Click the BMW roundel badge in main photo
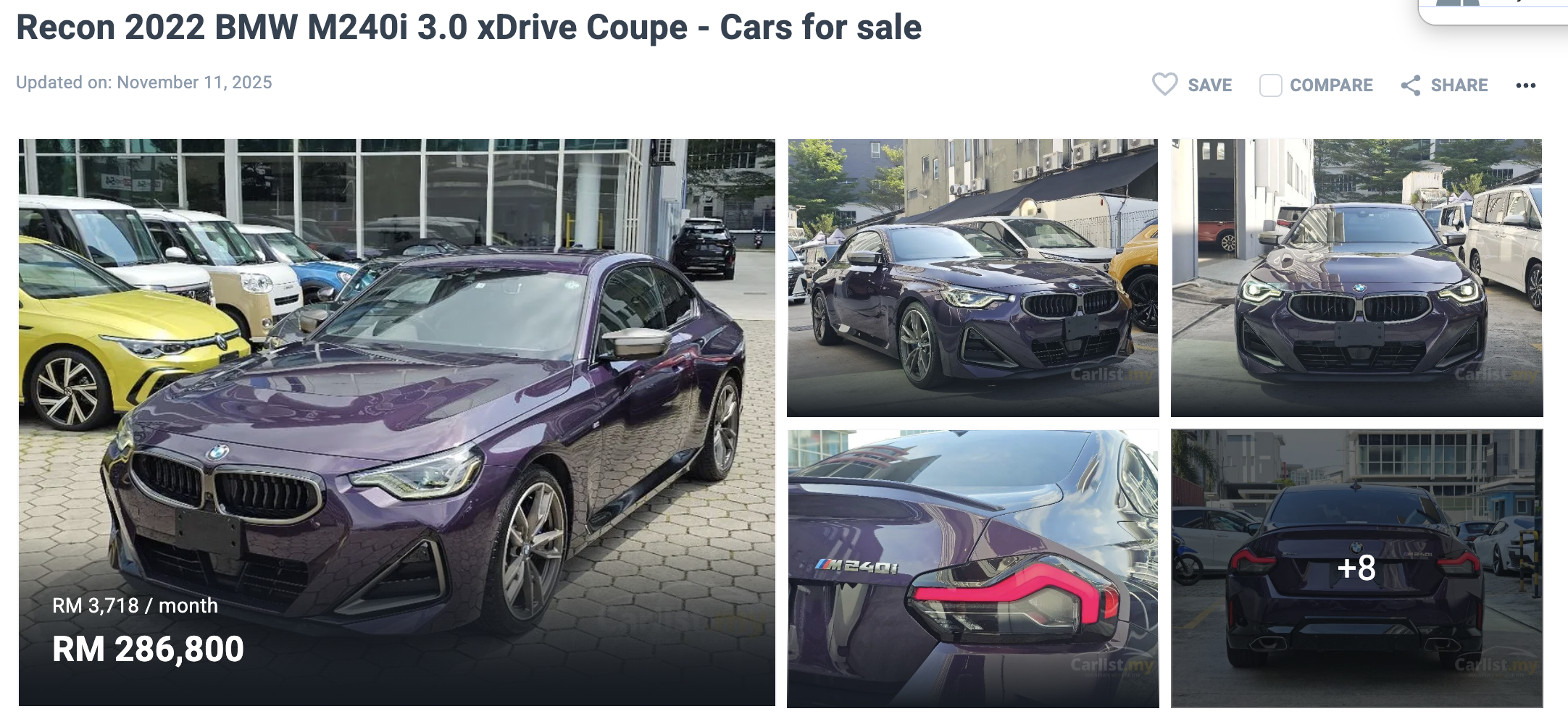1568x727 pixels. pyautogui.click(x=217, y=453)
